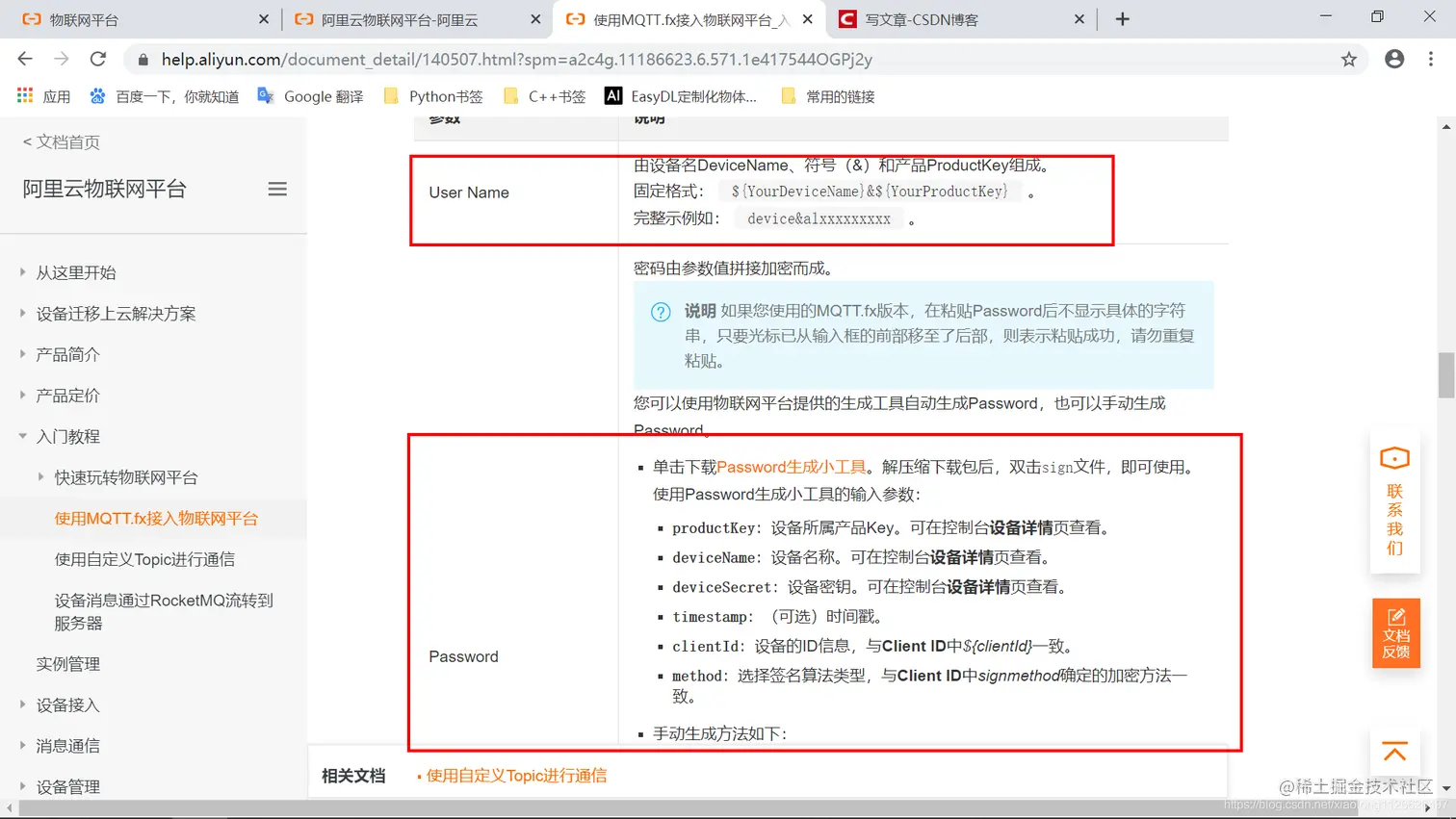Click the timestamp list entry text
Screen dimensions: 1456x819
click(x=777, y=617)
